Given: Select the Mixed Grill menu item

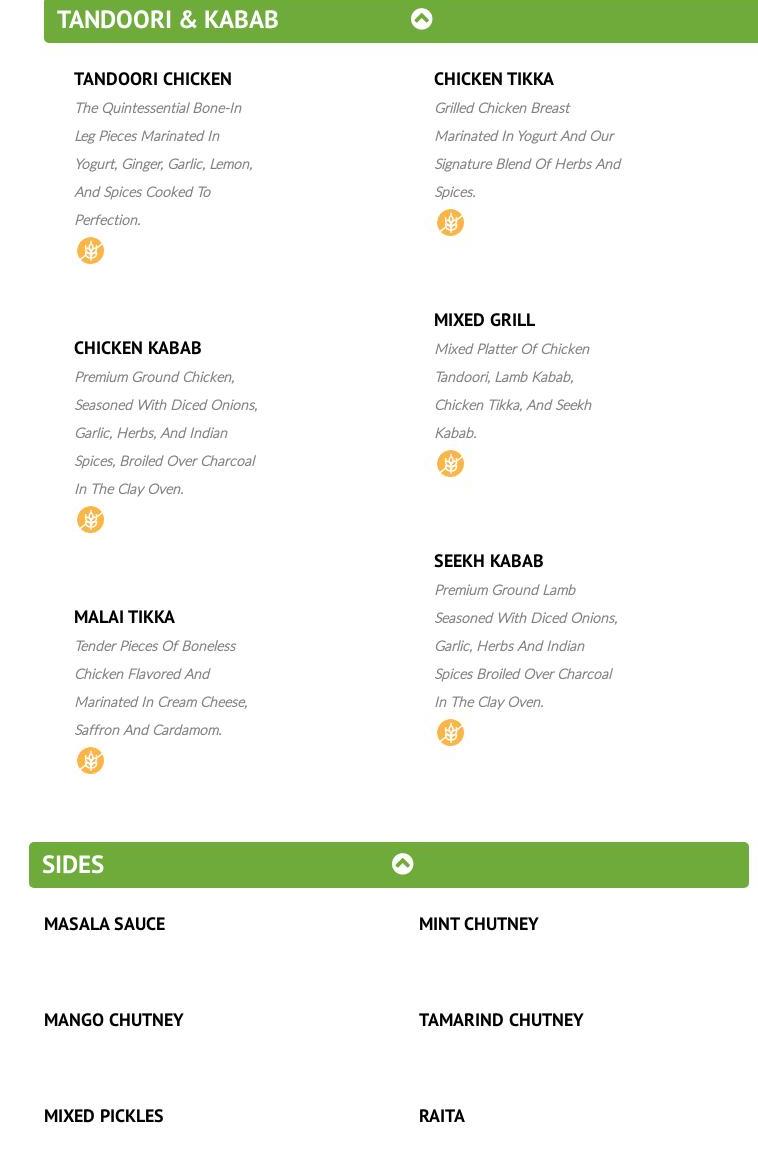Looking at the screenshot, I should click(x=484, y=320).
